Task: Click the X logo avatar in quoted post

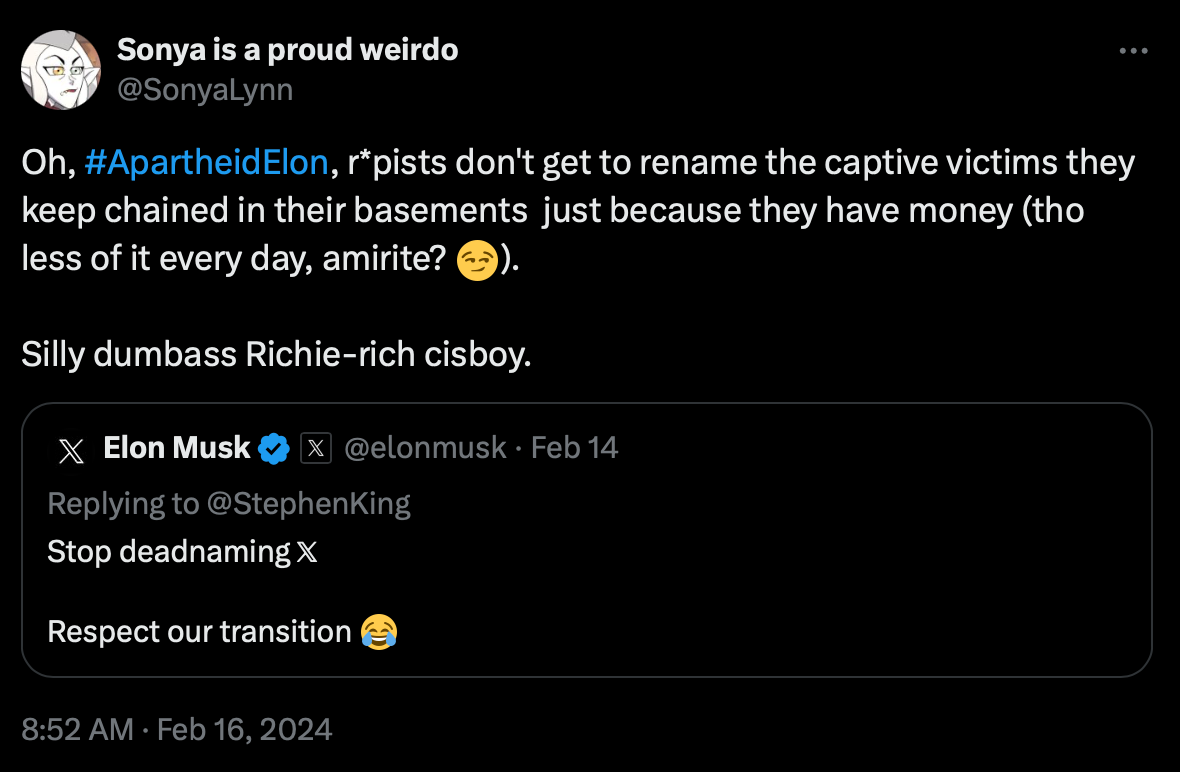Action: tap(71, 450)
